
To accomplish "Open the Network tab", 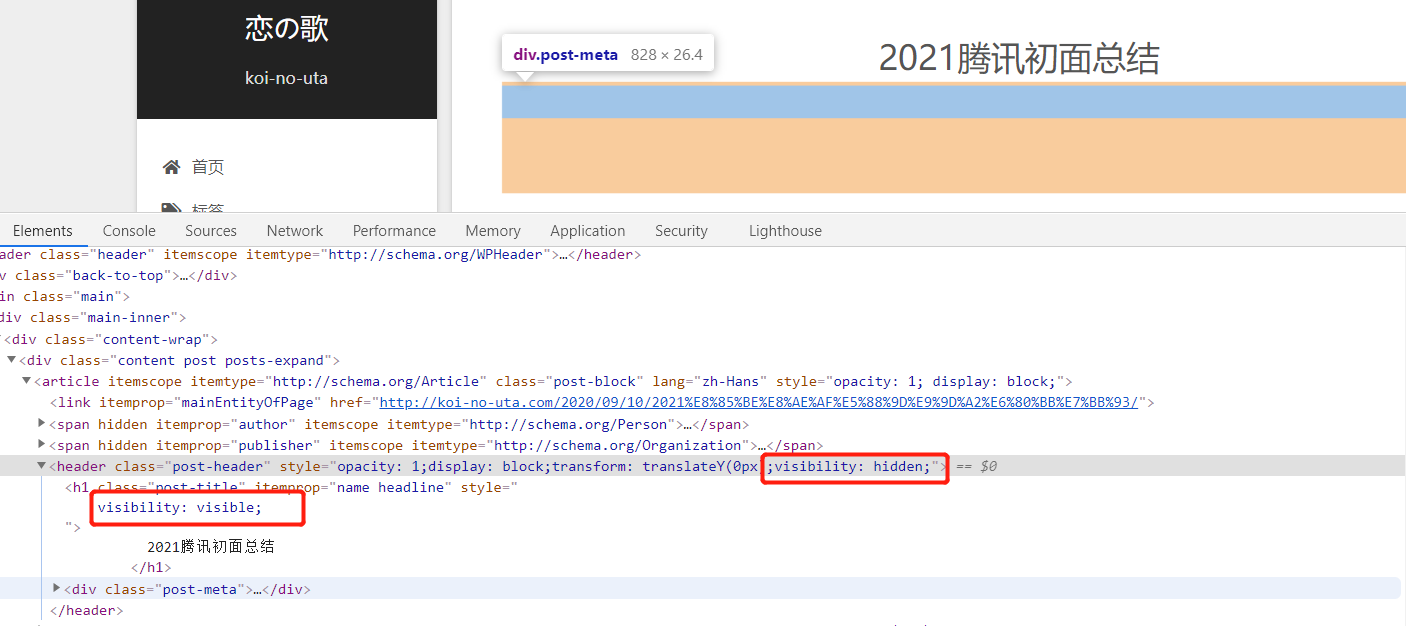I will (295, 231).
